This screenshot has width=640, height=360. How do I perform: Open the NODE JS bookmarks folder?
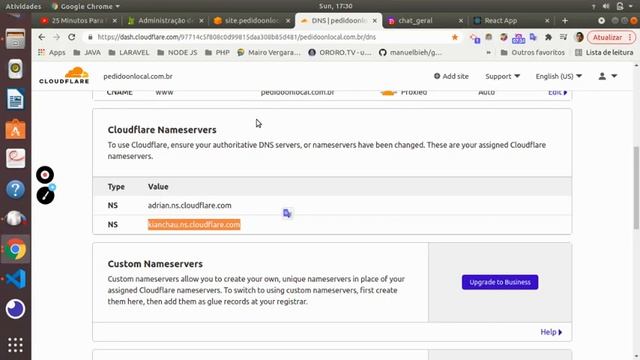(x=177, y=52)
